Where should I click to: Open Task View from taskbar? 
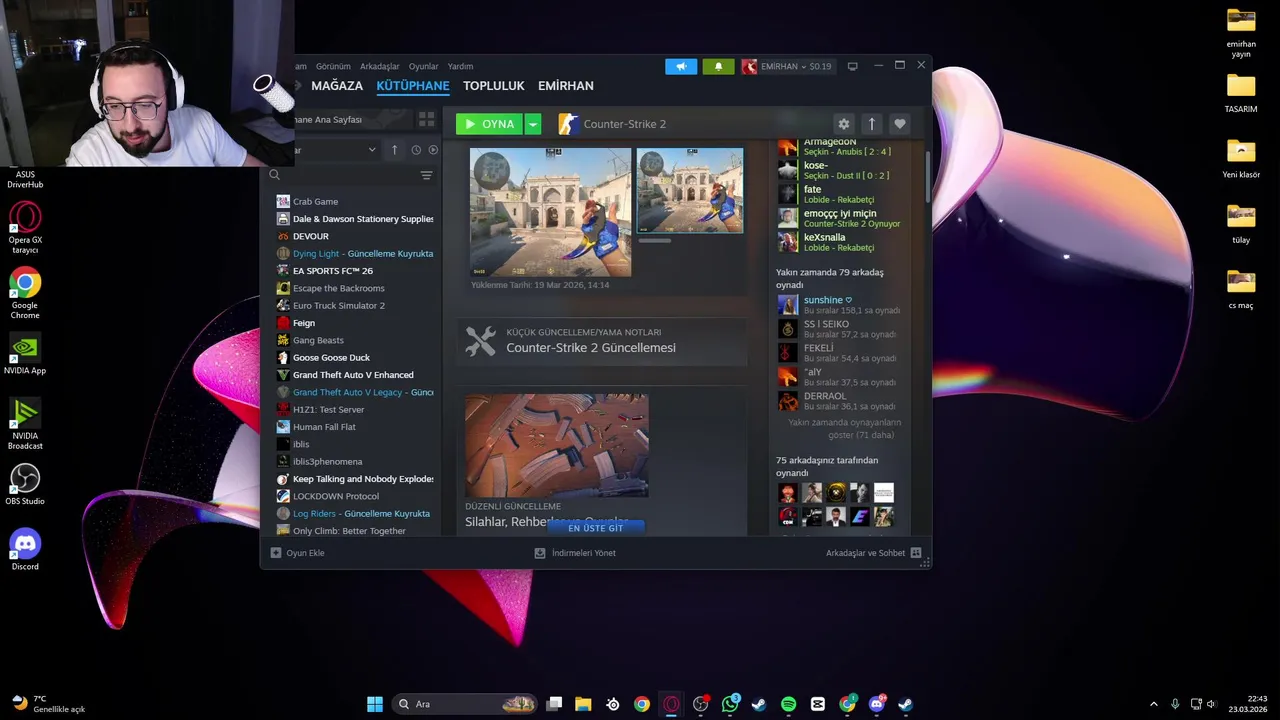pyautogui.click(x=554, y=704)
